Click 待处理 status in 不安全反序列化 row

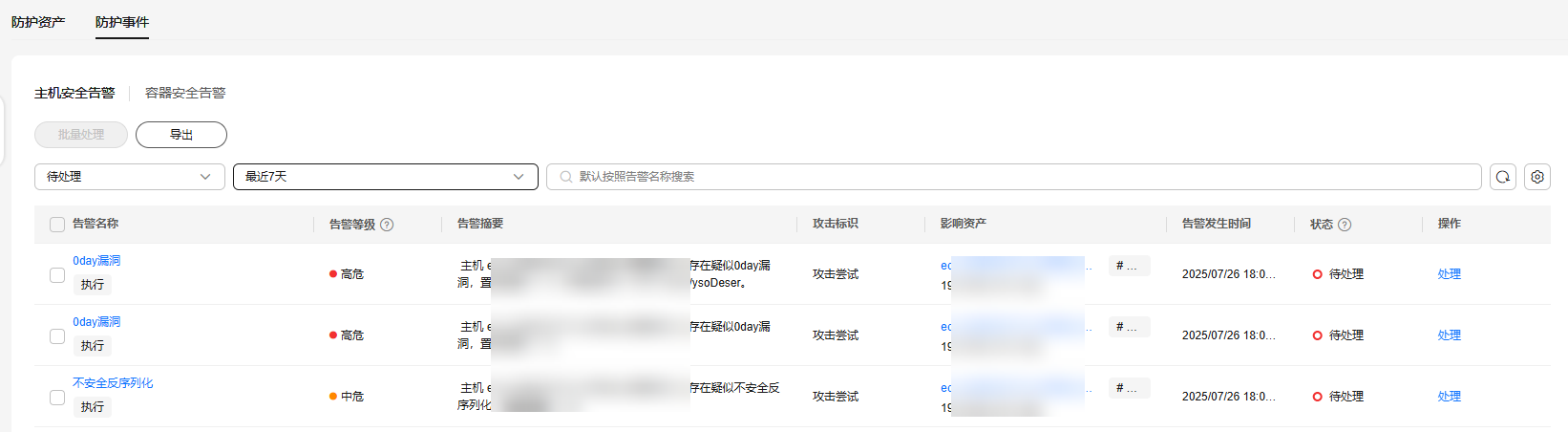pyautogui.click(x=1339, y=397)
